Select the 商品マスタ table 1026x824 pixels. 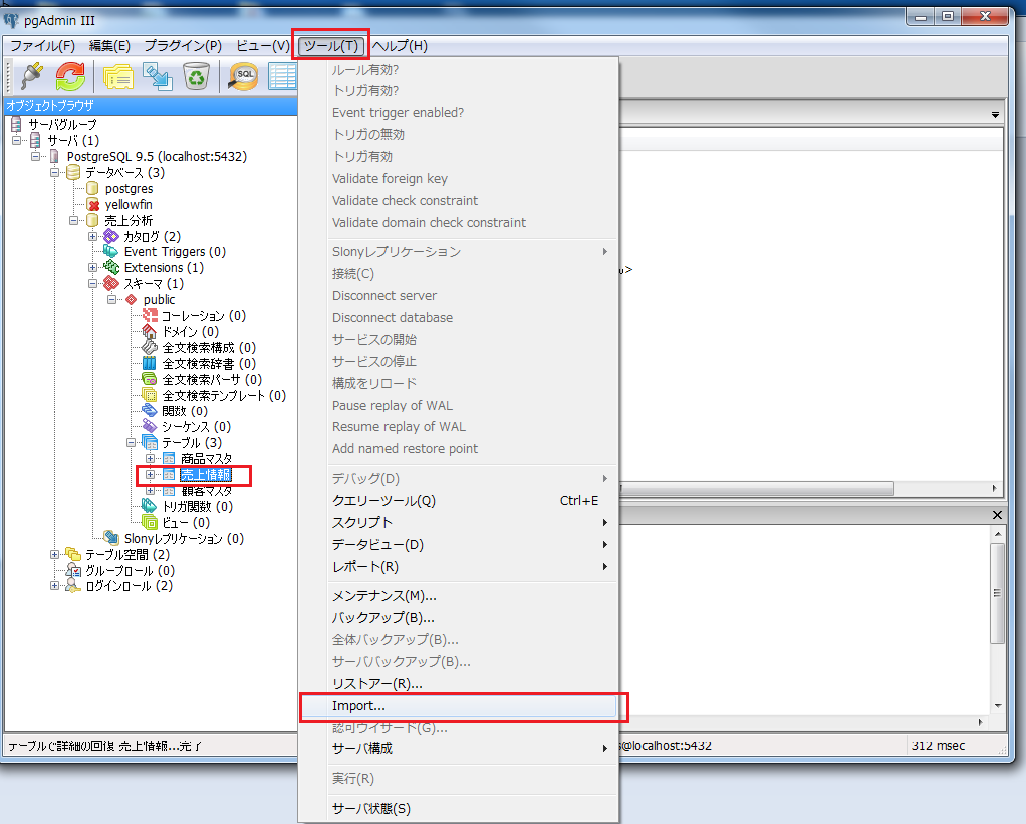click(x=206, y=459)
